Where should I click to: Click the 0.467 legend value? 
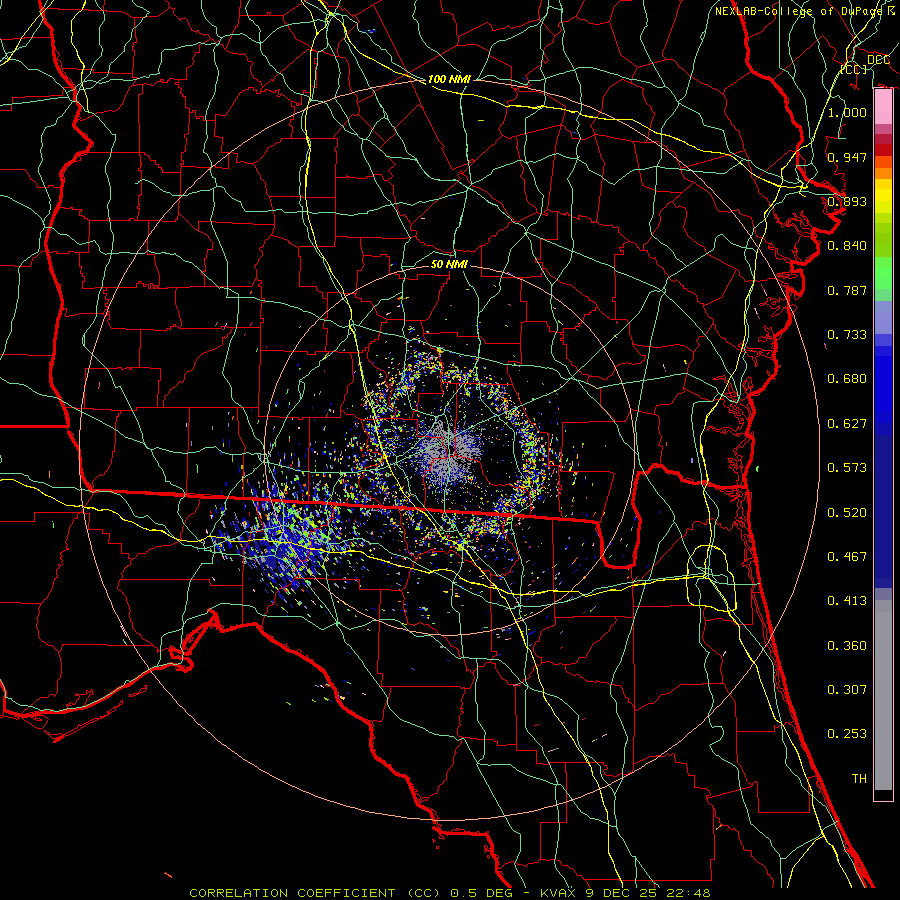(x=847, y=557)
